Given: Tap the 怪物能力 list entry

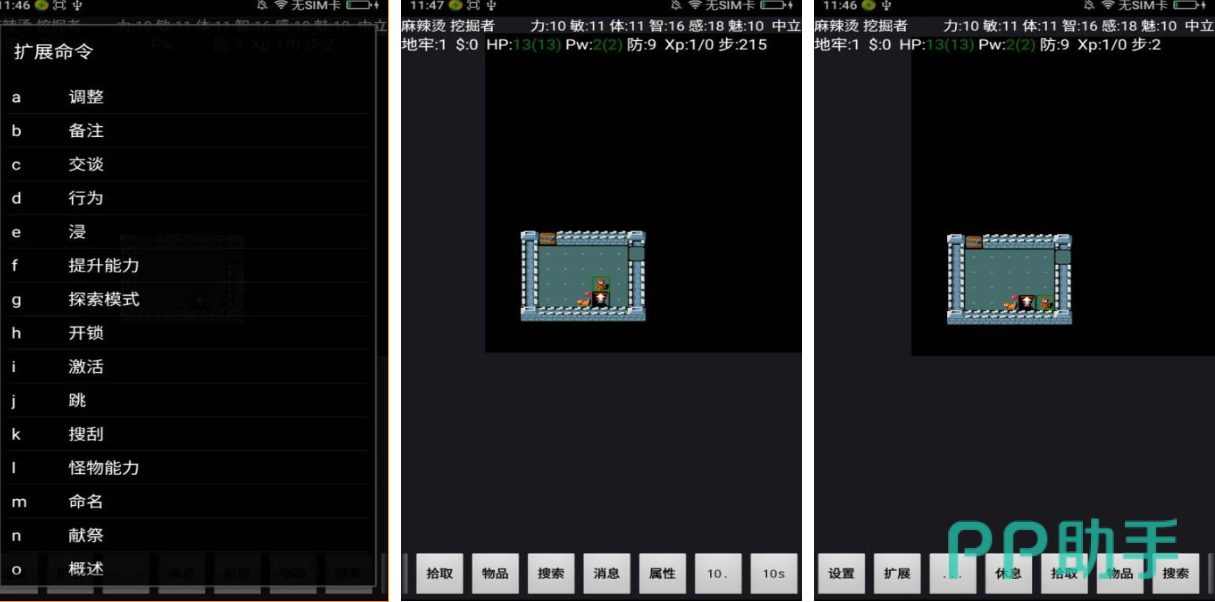Looking at the screenshot, I should coord(104,467).
